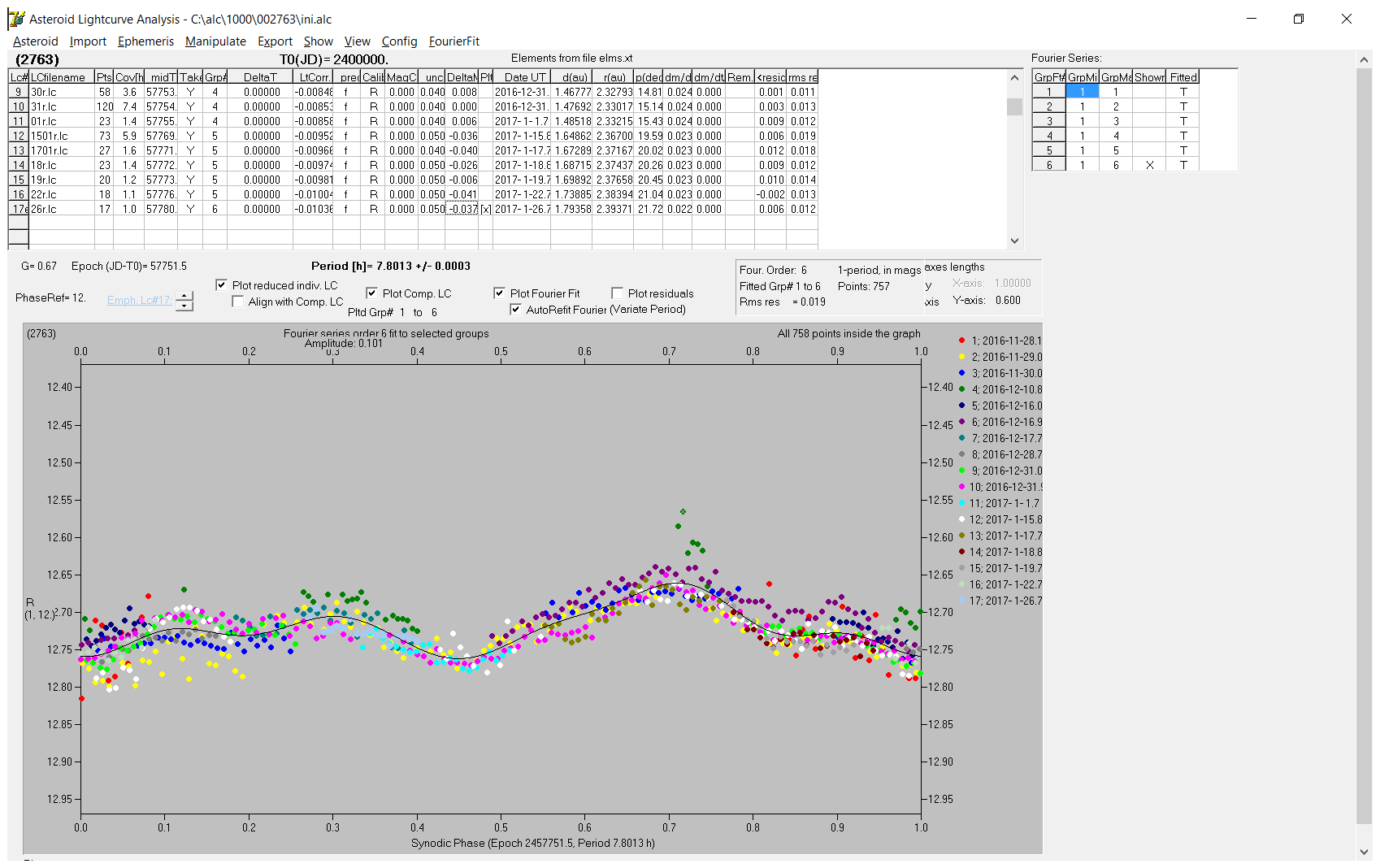
Task: Click the lightcurve table scroll up arrow
Action: 1014,78
